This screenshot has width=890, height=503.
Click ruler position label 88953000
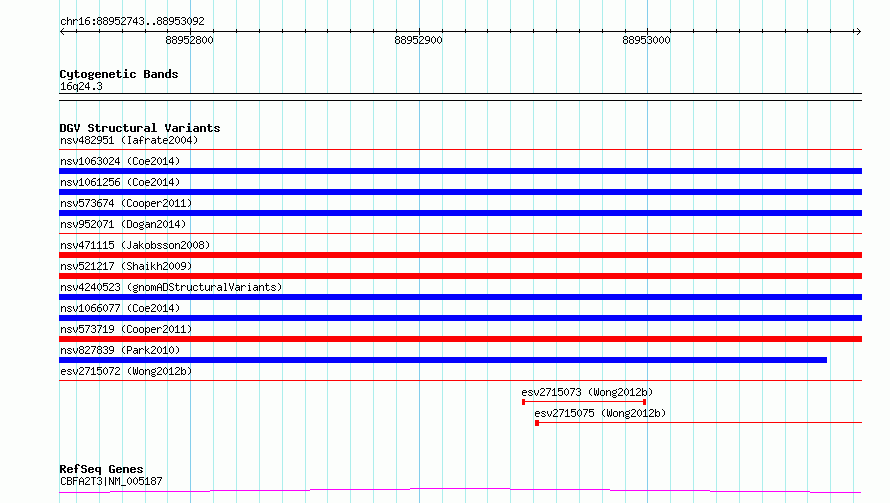click(646, 40)
